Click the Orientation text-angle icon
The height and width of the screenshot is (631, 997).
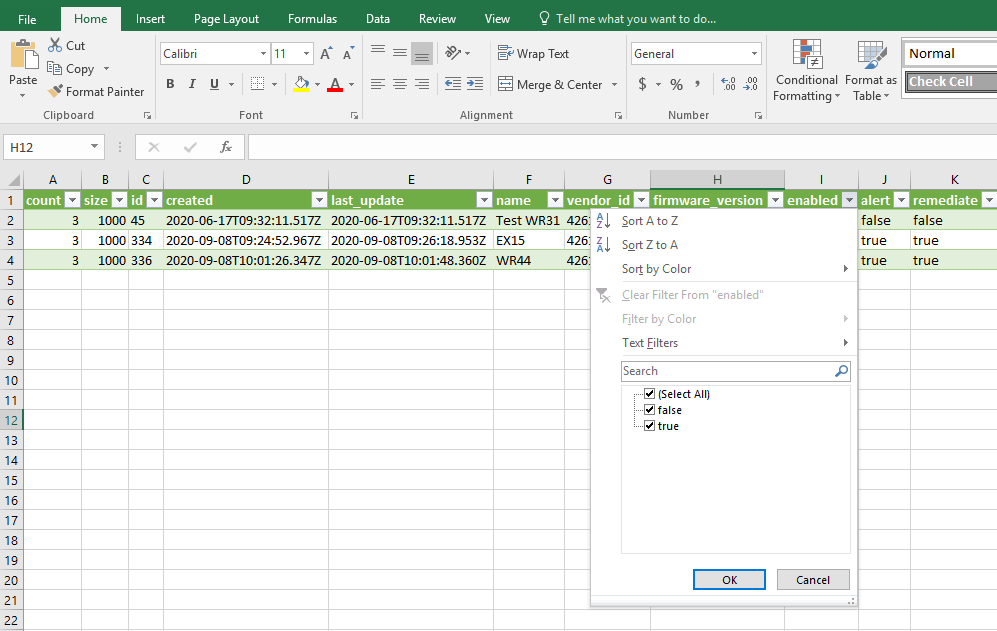453,53
